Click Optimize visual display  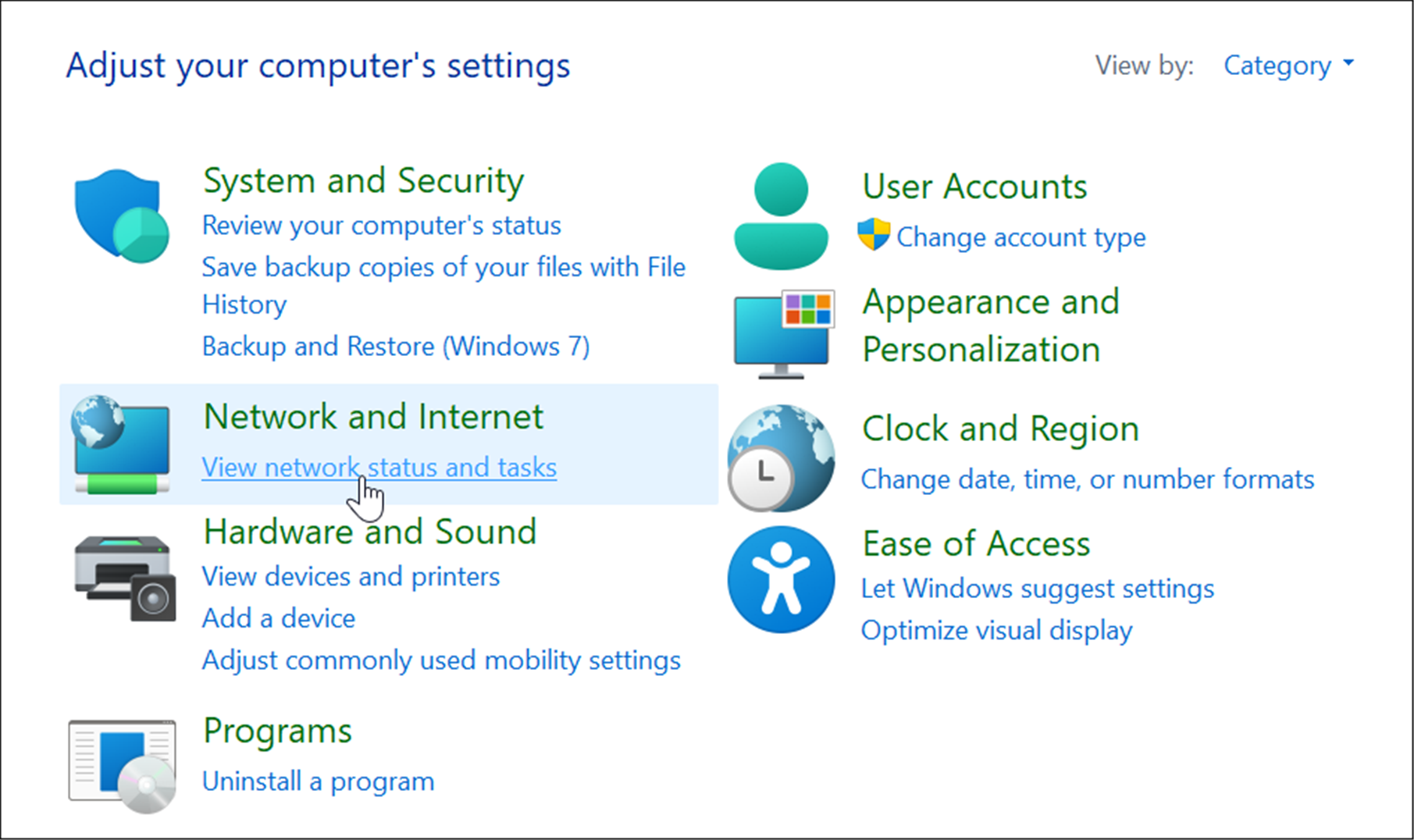(x=995, y=630)
